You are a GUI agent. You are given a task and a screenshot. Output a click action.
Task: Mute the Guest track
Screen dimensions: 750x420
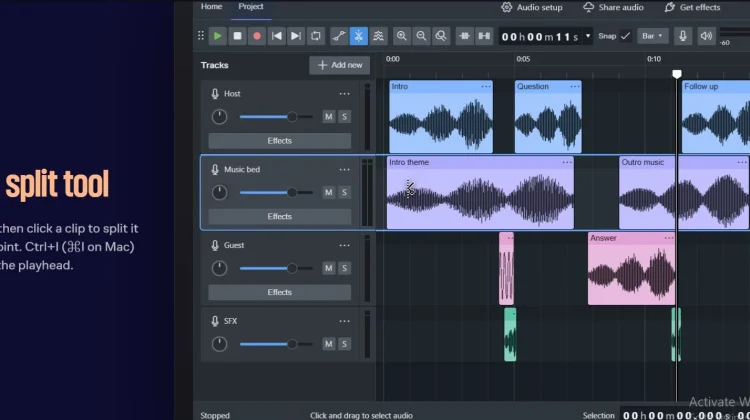click(x=329, y=268)
